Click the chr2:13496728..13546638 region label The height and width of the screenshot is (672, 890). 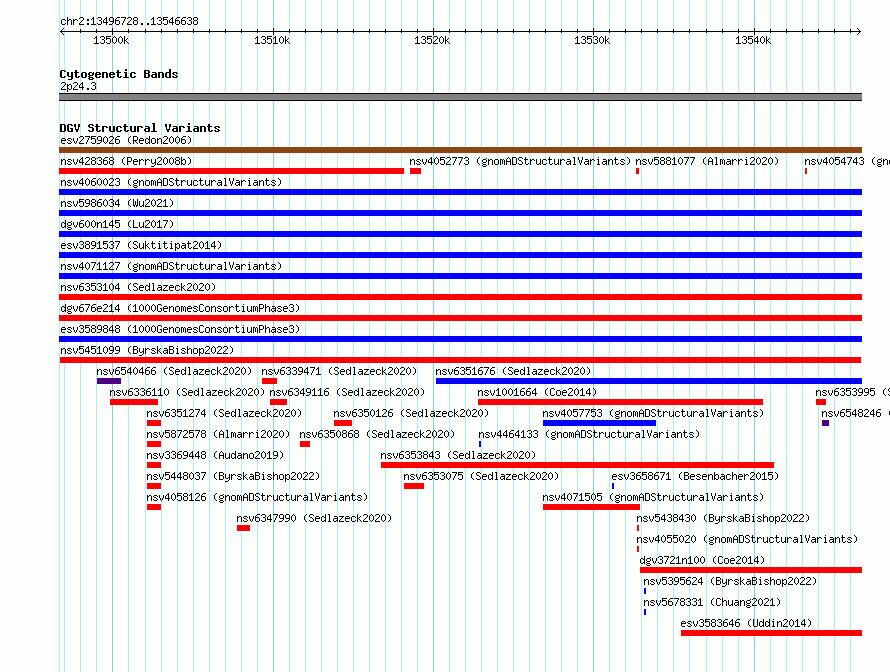coord(129,21)
